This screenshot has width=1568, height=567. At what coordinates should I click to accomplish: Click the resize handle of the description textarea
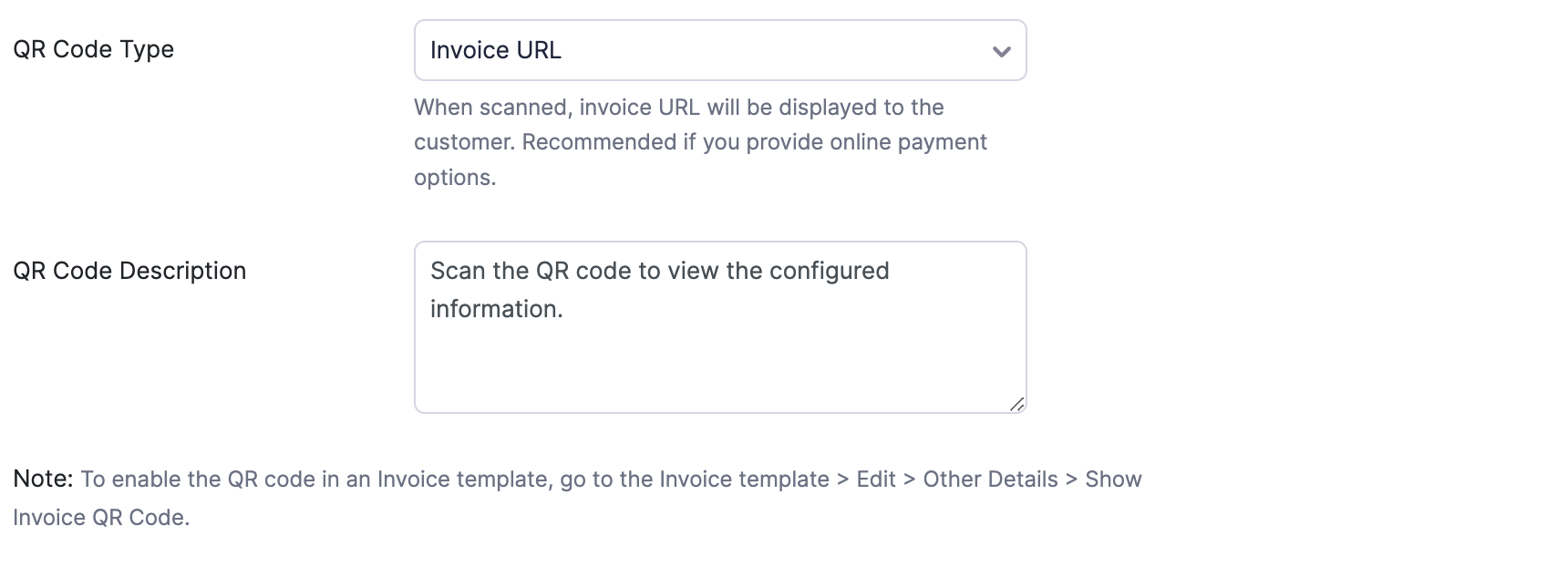pos(1016,402)
